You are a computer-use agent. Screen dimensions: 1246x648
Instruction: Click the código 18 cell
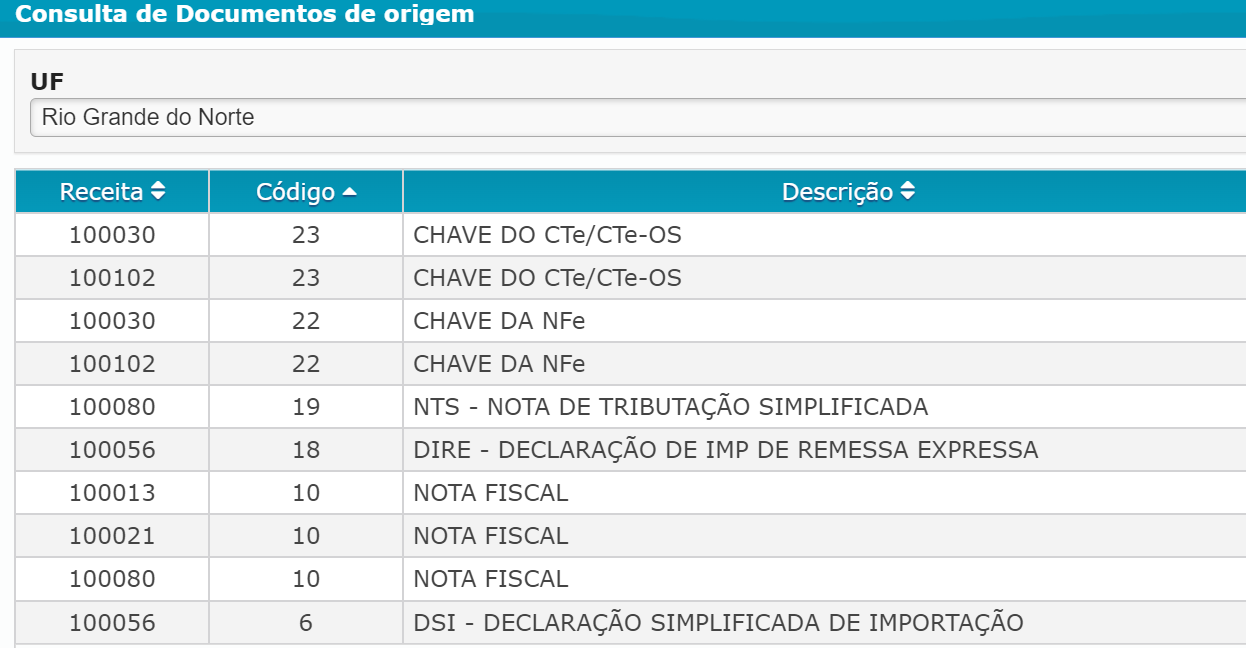point(306,450)
